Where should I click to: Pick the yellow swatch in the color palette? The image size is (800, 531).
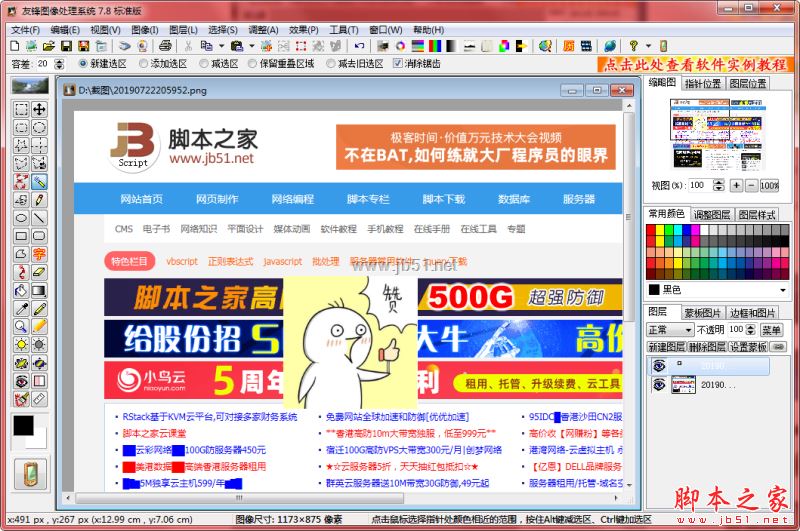point(660,230)
